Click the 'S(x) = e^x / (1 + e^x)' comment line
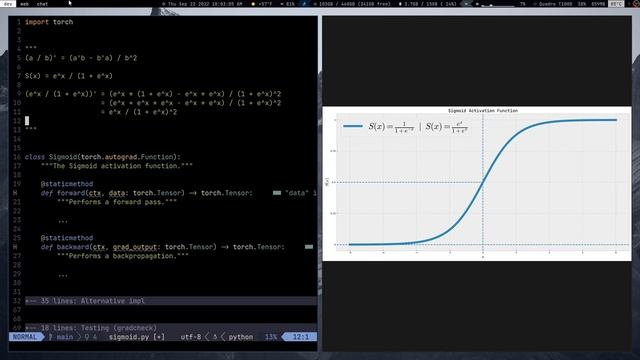This screenshot has width=640, height=360. click(x=69, y=76)
